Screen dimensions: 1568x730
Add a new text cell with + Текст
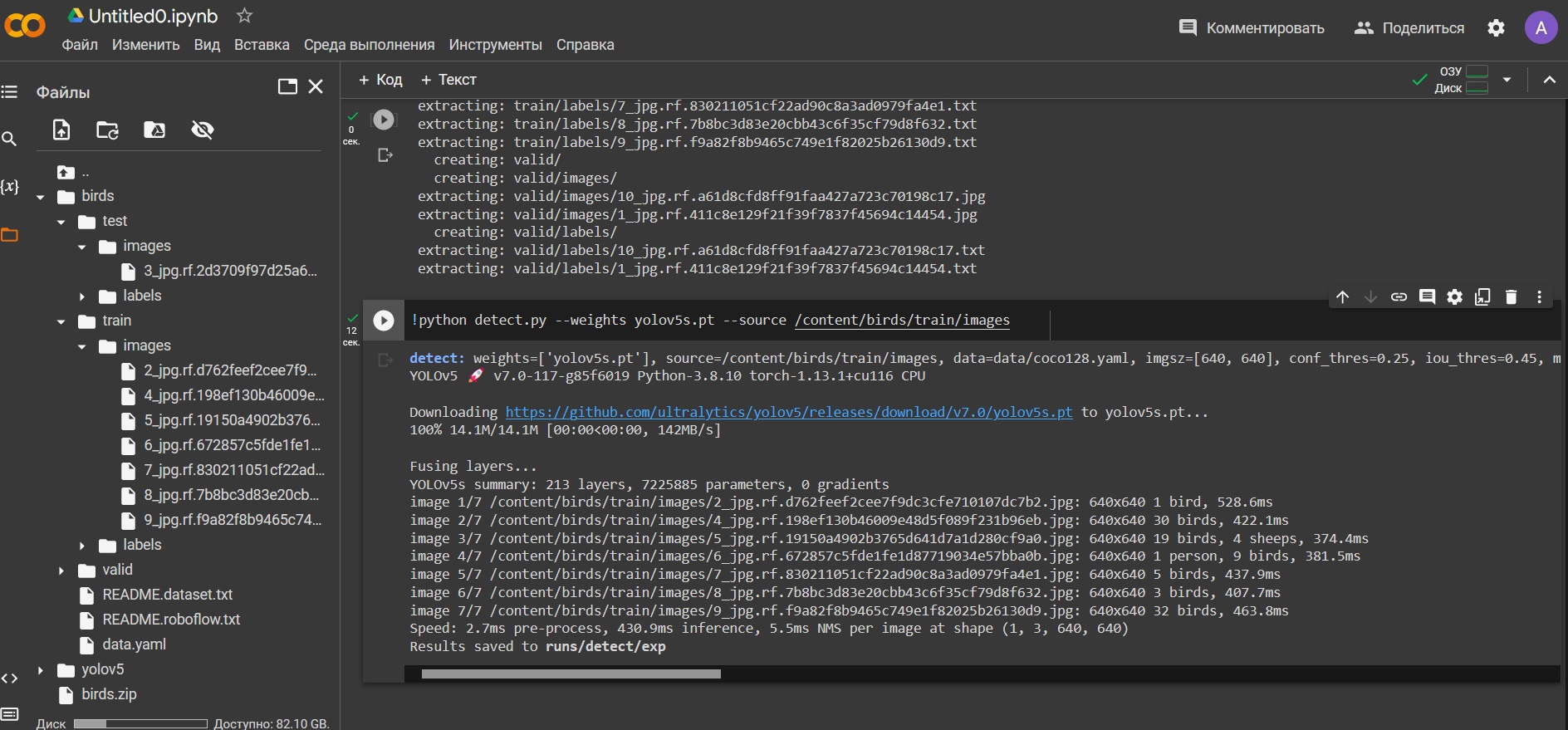click(448, 80)
